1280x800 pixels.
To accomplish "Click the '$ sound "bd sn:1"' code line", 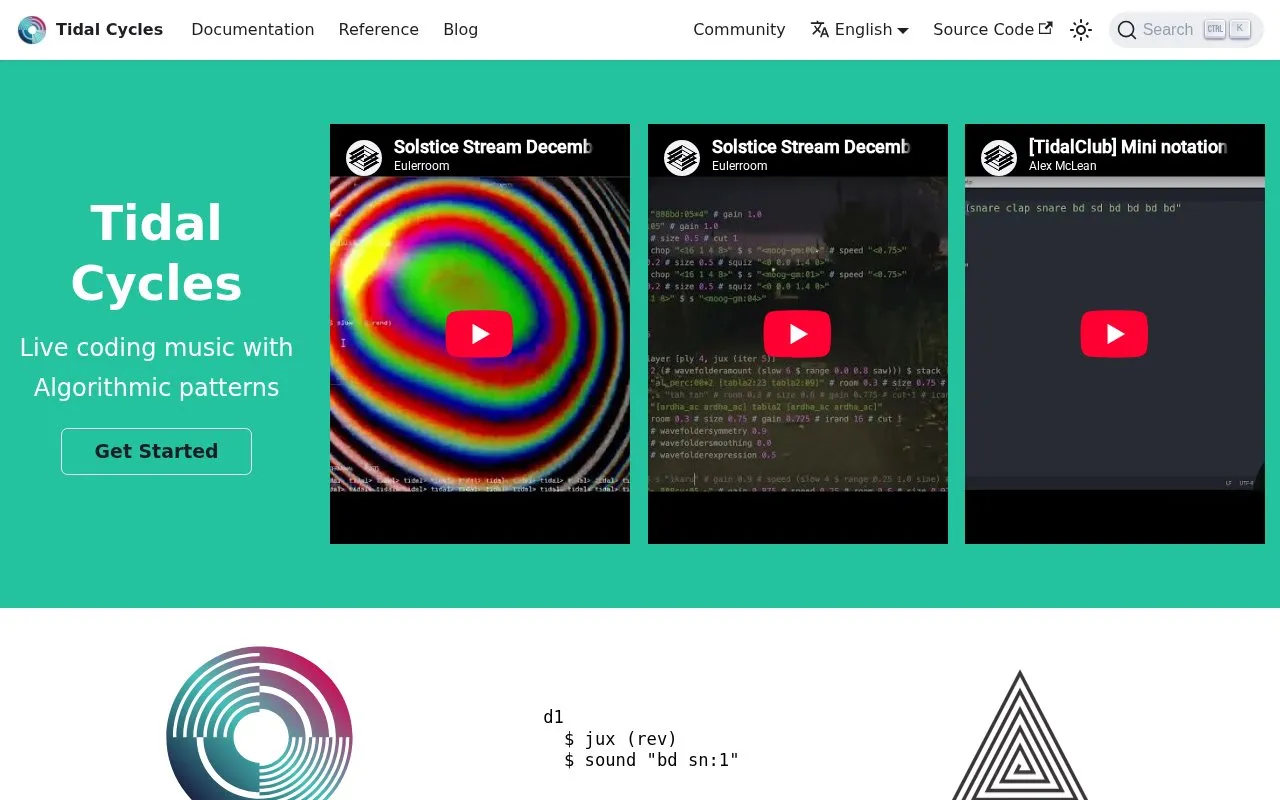I will point(652,760).
